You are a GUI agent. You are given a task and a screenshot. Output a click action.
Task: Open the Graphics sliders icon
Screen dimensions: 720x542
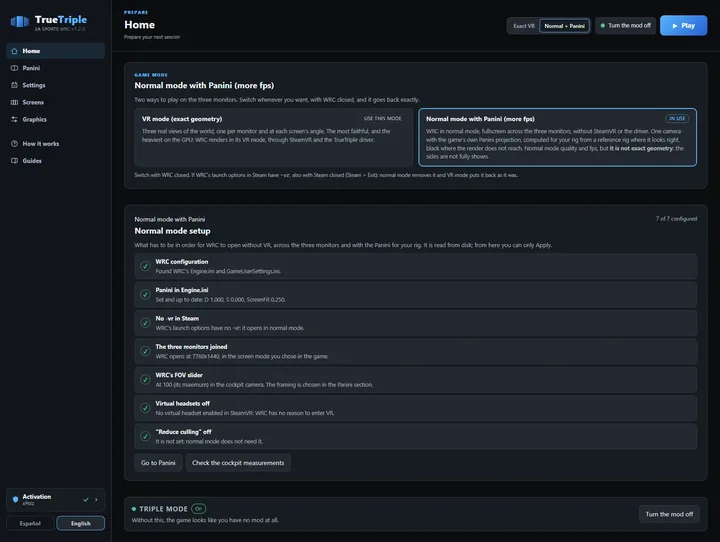[14, 119]
